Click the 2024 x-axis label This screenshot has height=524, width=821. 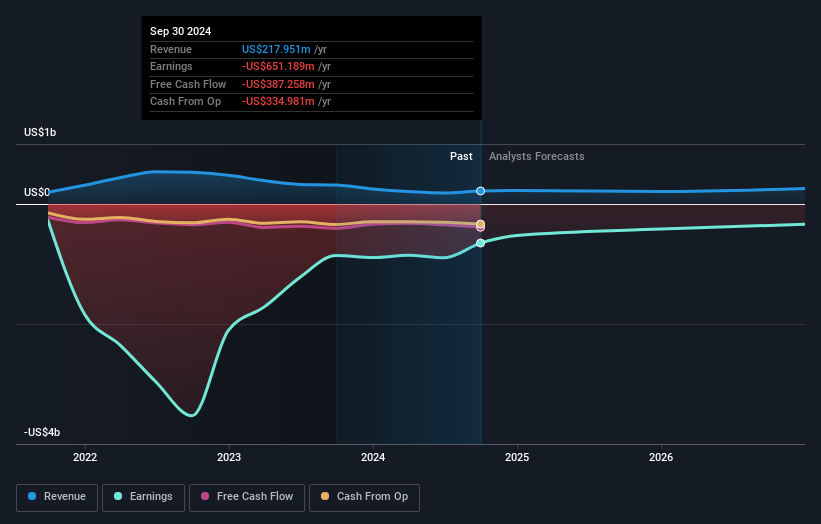point(373,458)
